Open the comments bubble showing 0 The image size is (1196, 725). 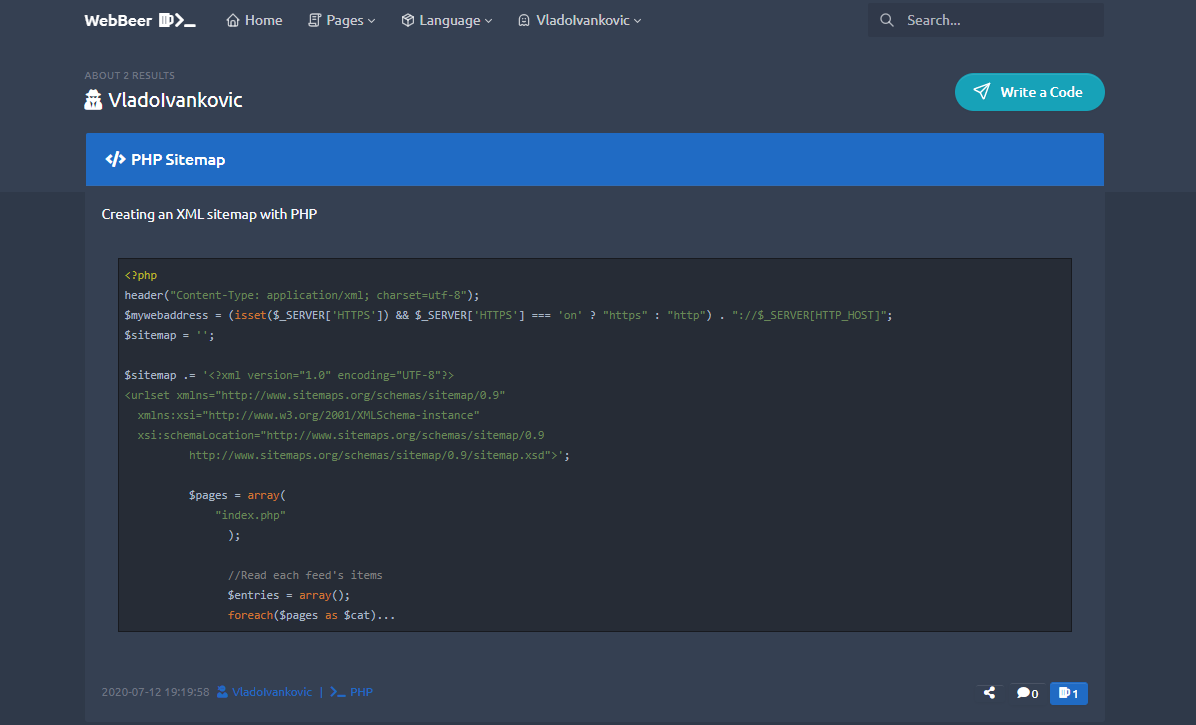[x=1027, y=692]
